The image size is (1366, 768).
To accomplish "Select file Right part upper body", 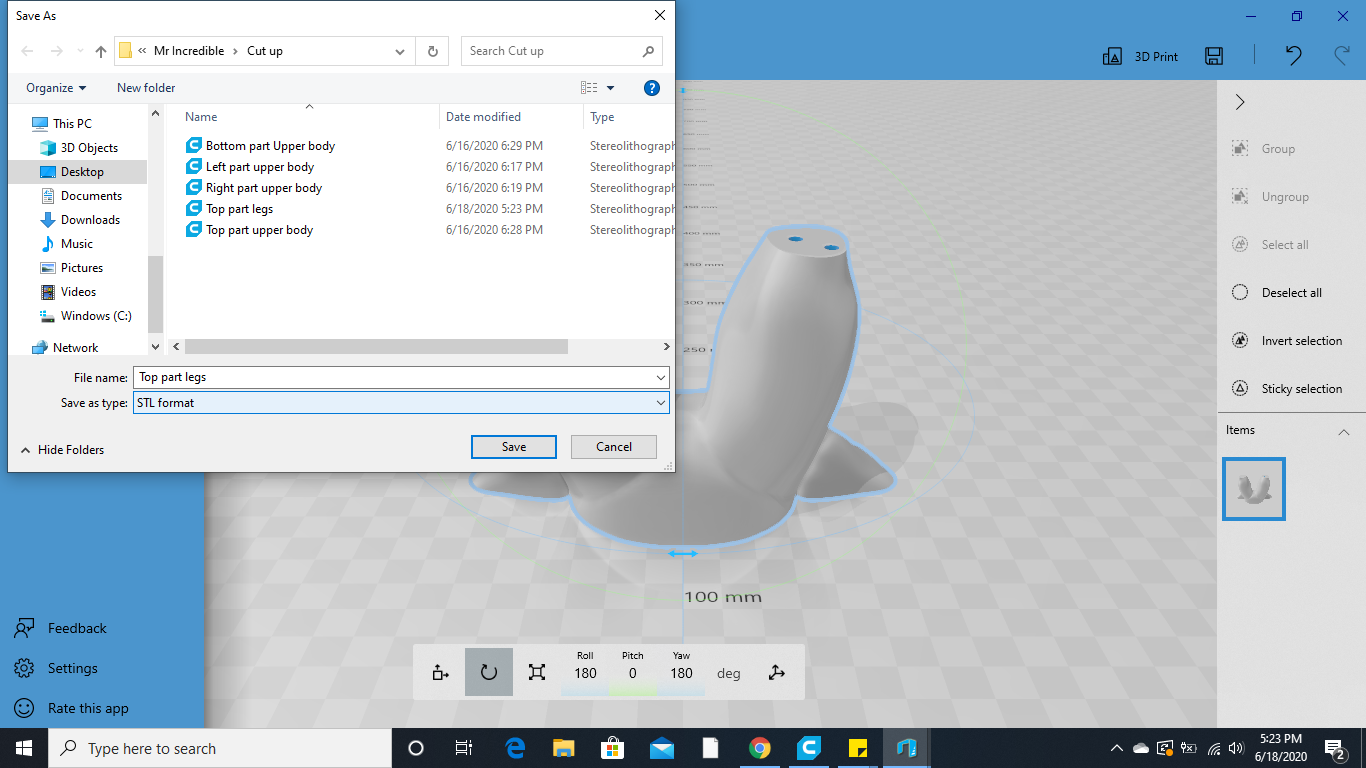I will click(264, 188).
